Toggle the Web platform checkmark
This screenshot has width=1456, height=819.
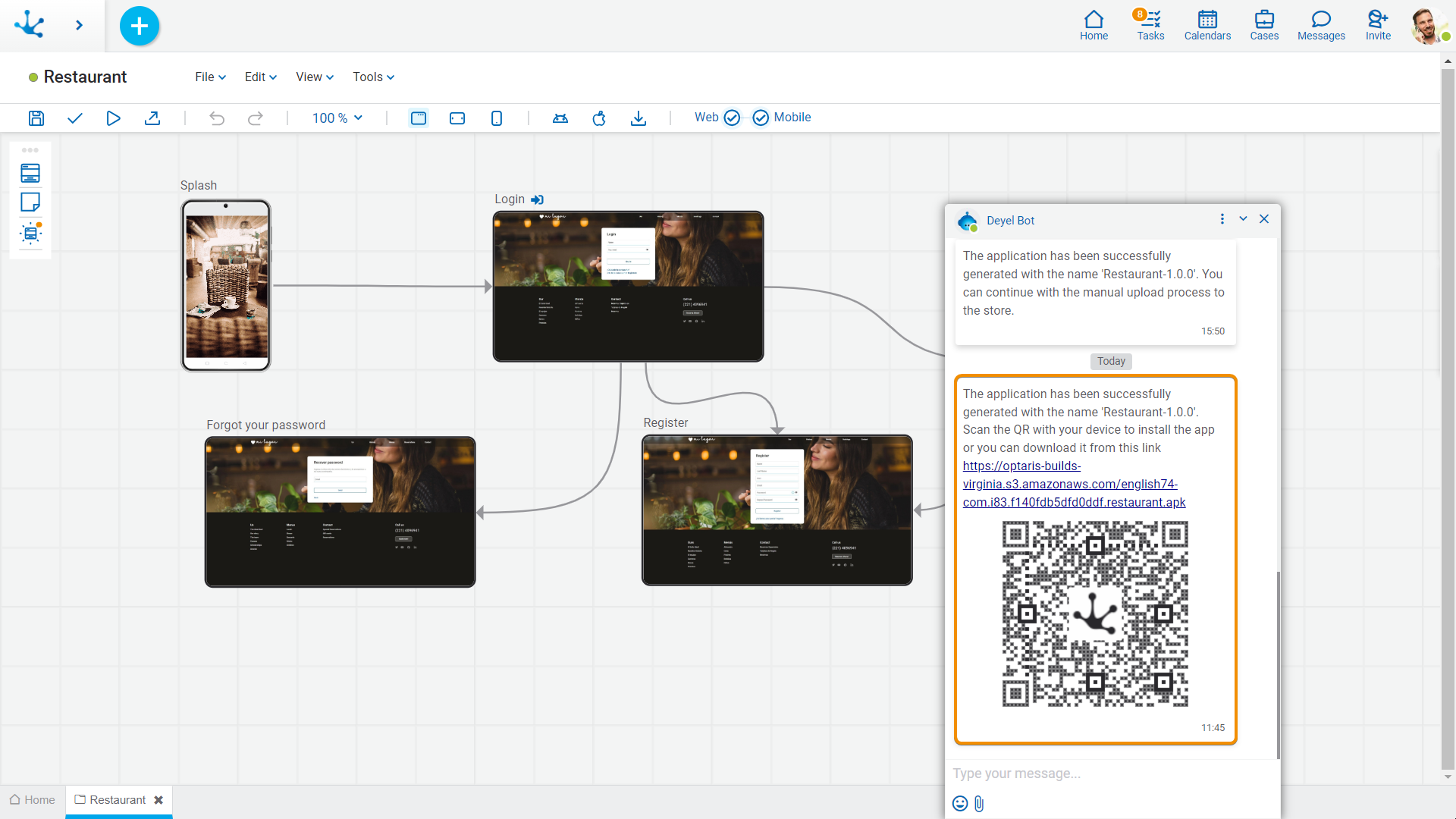tap(732, 118)
